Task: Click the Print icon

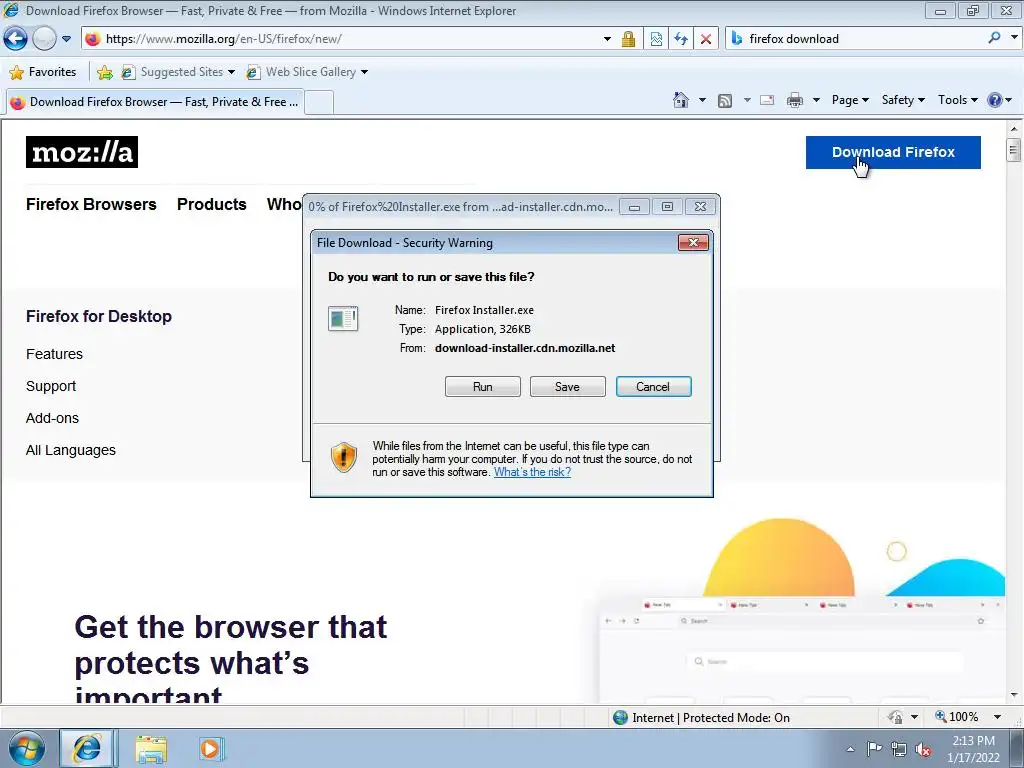Action: (x=795, y=100)
